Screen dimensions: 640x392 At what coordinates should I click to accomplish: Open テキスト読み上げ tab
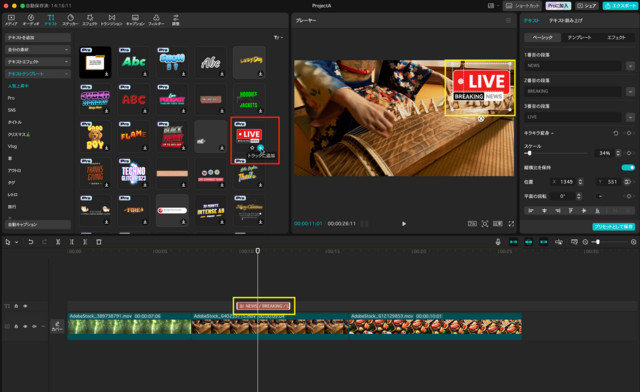[x=565, y=20]
